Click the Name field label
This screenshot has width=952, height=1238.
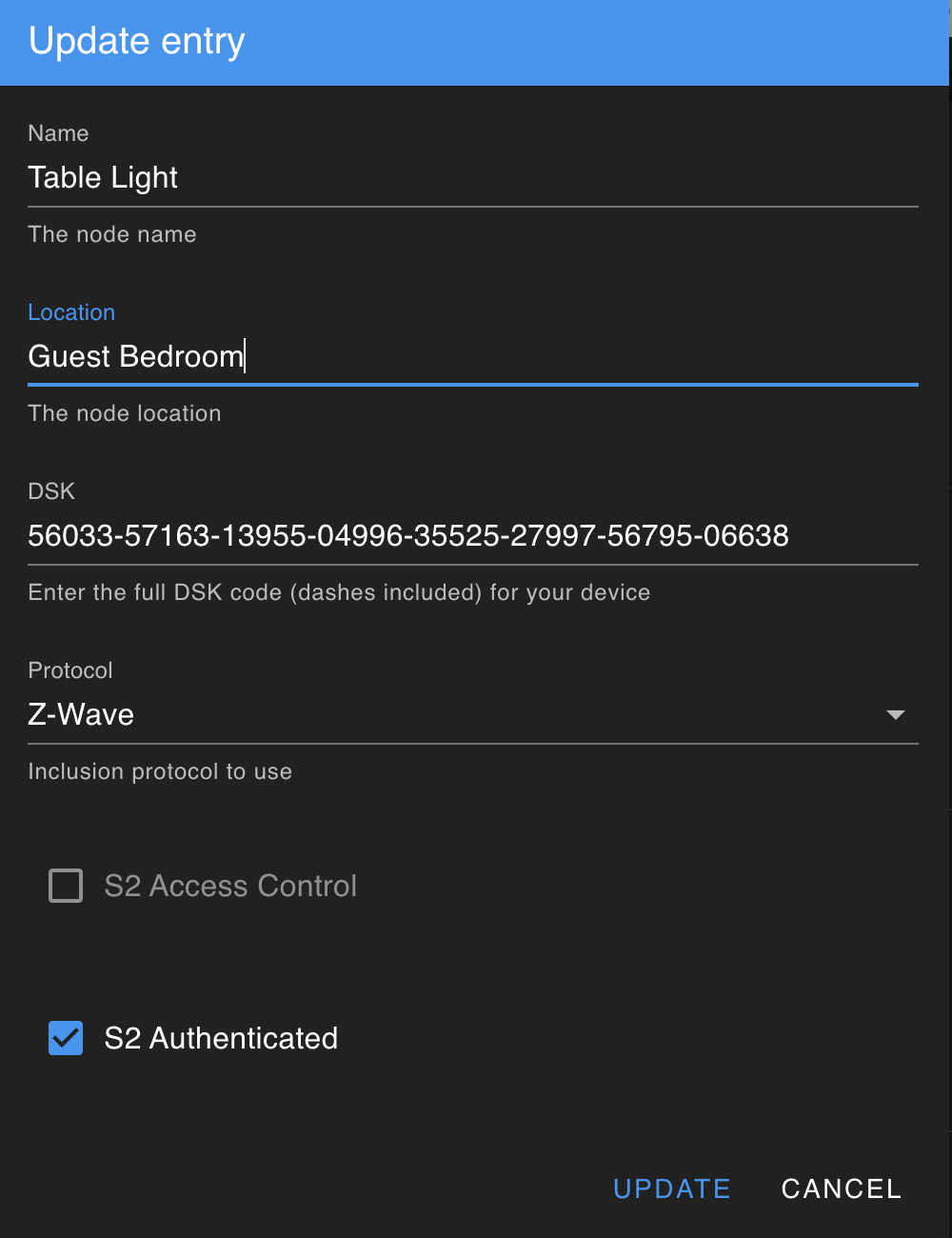click(58, 133)
